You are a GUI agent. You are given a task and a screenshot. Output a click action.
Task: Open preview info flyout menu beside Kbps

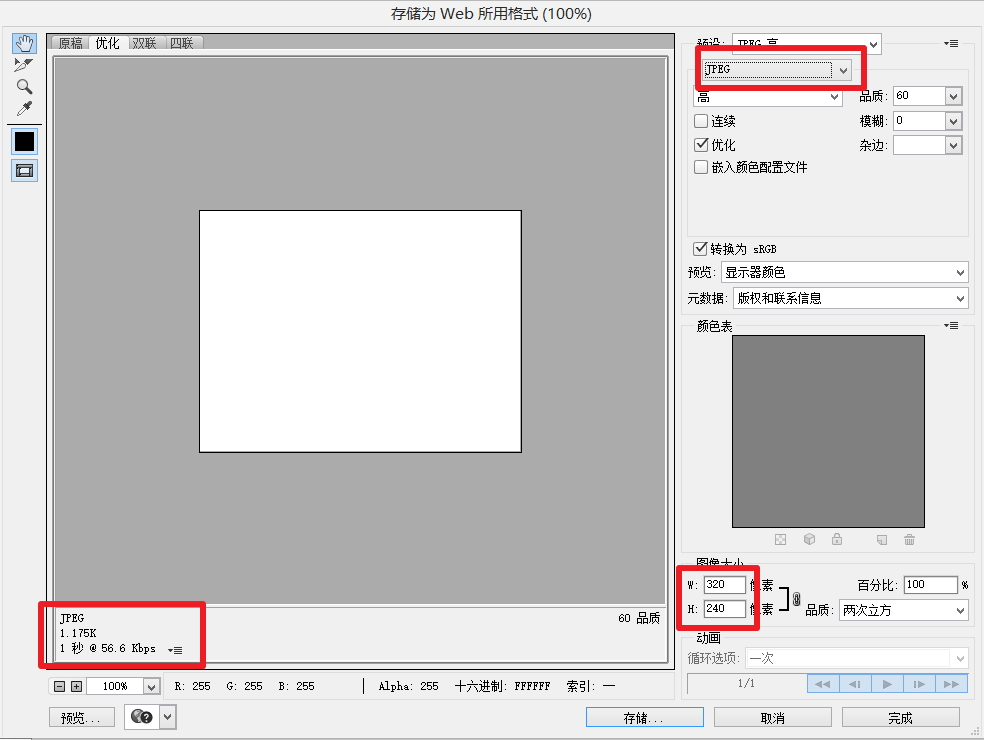(x=175, y=650)
